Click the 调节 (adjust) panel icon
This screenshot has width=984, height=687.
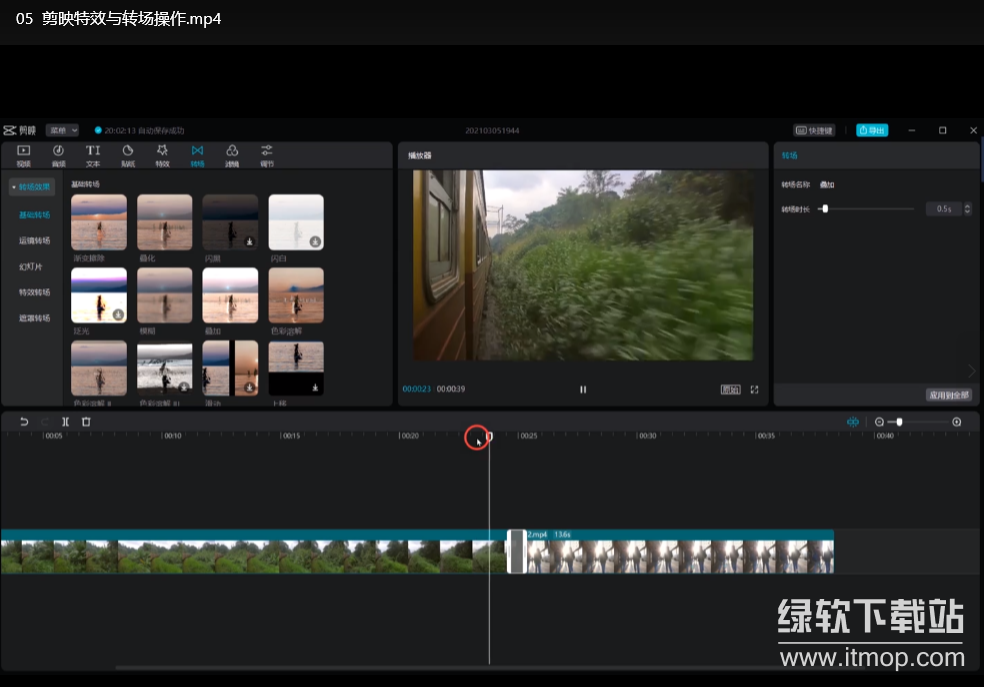coord(267,155)
